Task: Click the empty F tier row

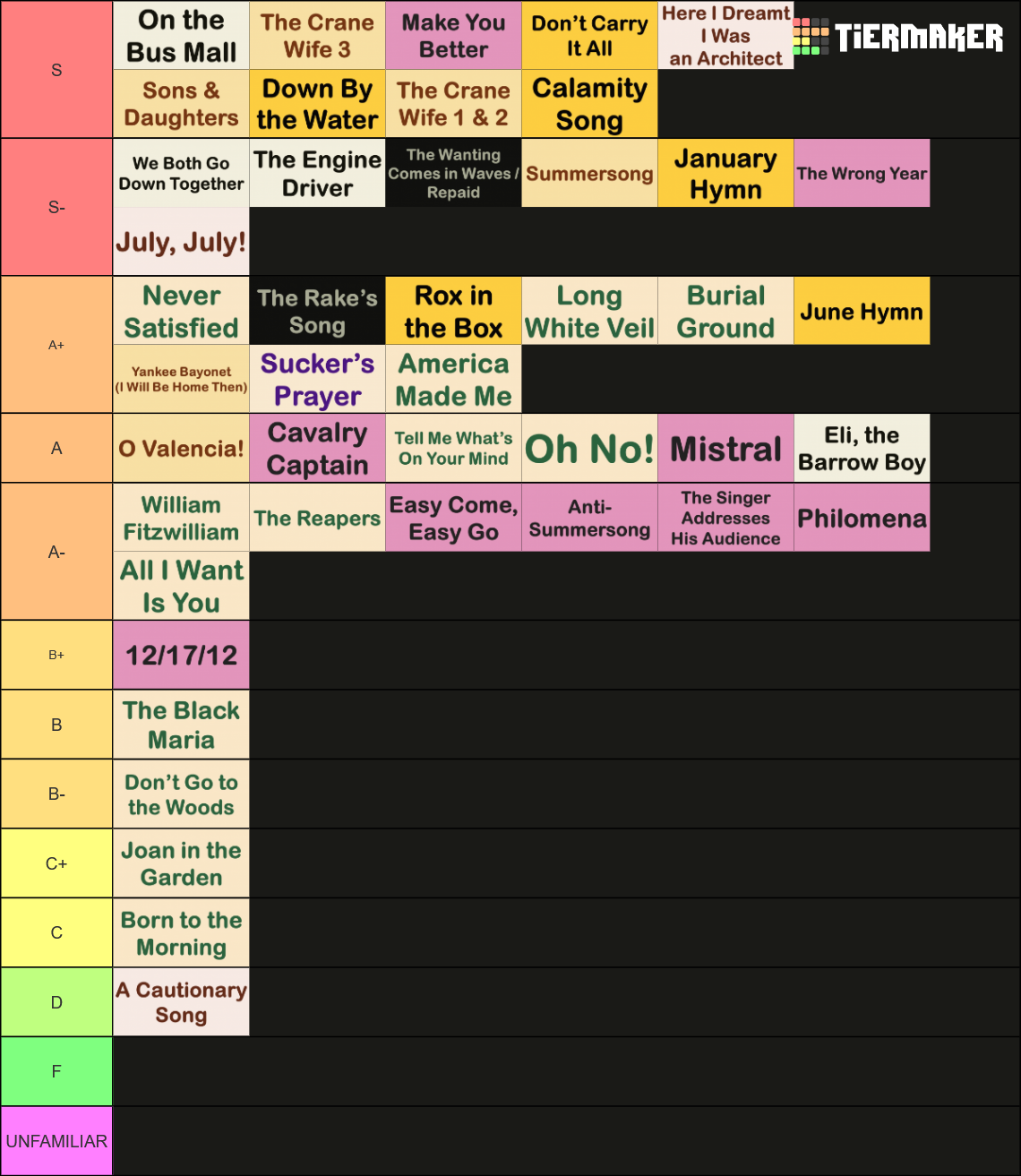Action: [567, 1071]
